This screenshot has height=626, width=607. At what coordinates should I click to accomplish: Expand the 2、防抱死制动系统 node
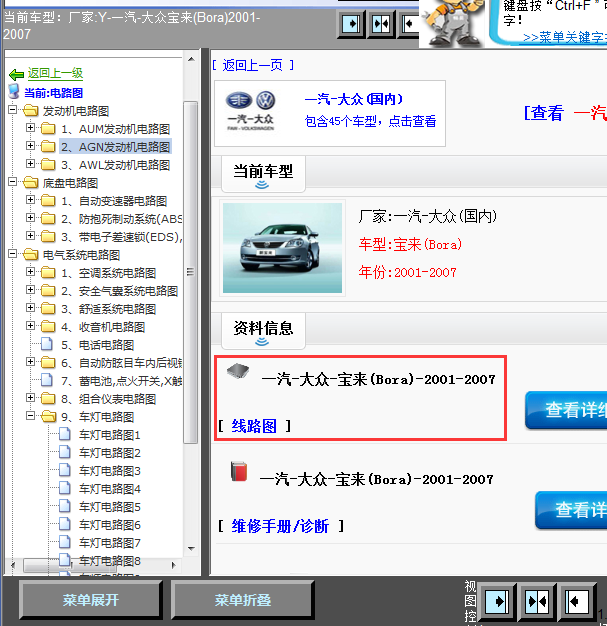(30, 217)
